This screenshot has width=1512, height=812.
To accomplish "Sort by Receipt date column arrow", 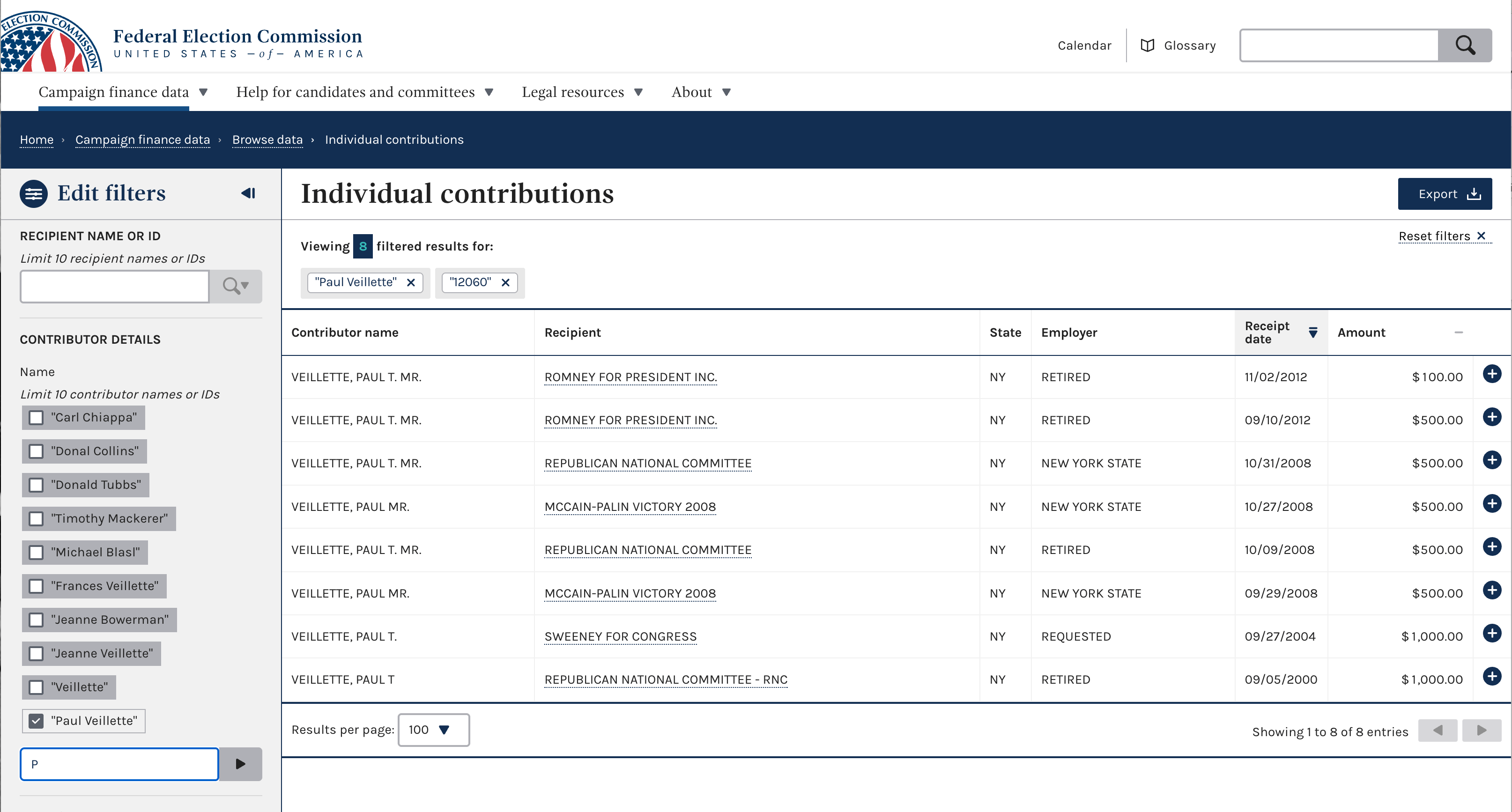I will 1313,332.
